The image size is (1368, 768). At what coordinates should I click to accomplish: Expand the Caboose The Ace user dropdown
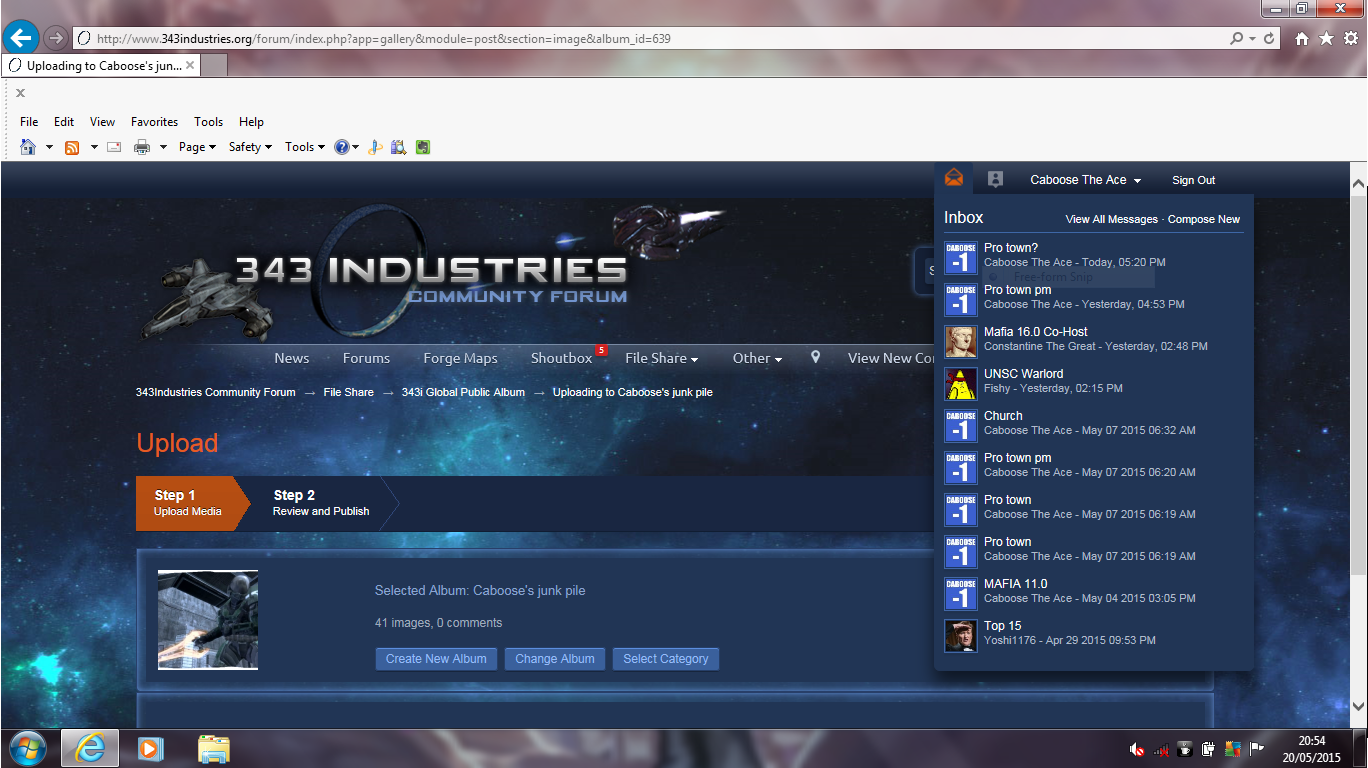point(1085,180)
